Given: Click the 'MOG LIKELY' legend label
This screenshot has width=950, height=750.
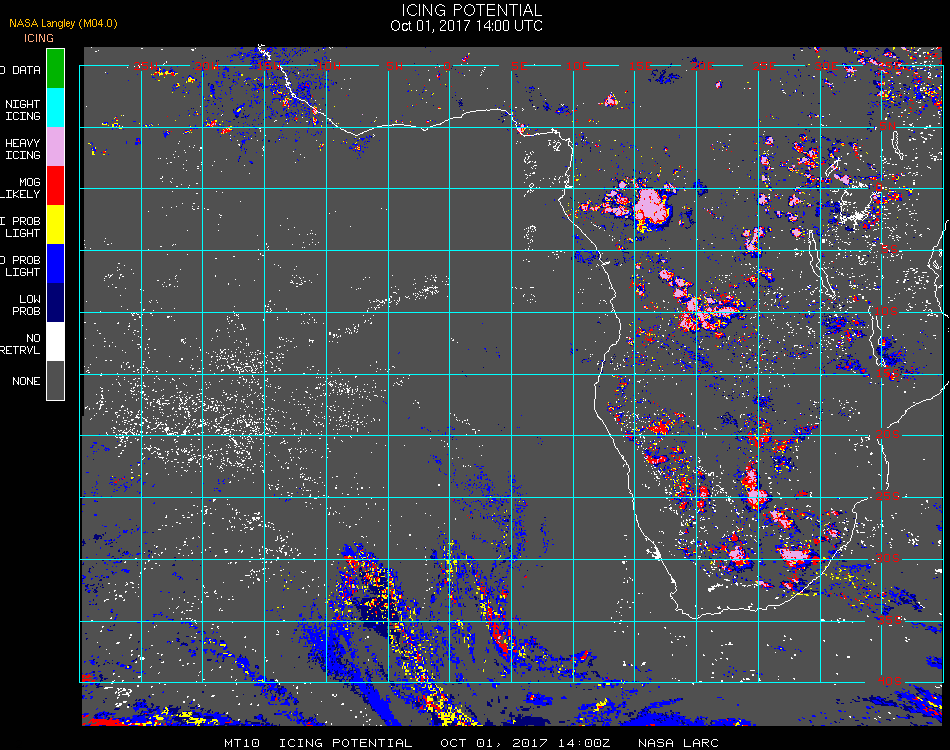Looking at the screenshot, I should point(21,188).
